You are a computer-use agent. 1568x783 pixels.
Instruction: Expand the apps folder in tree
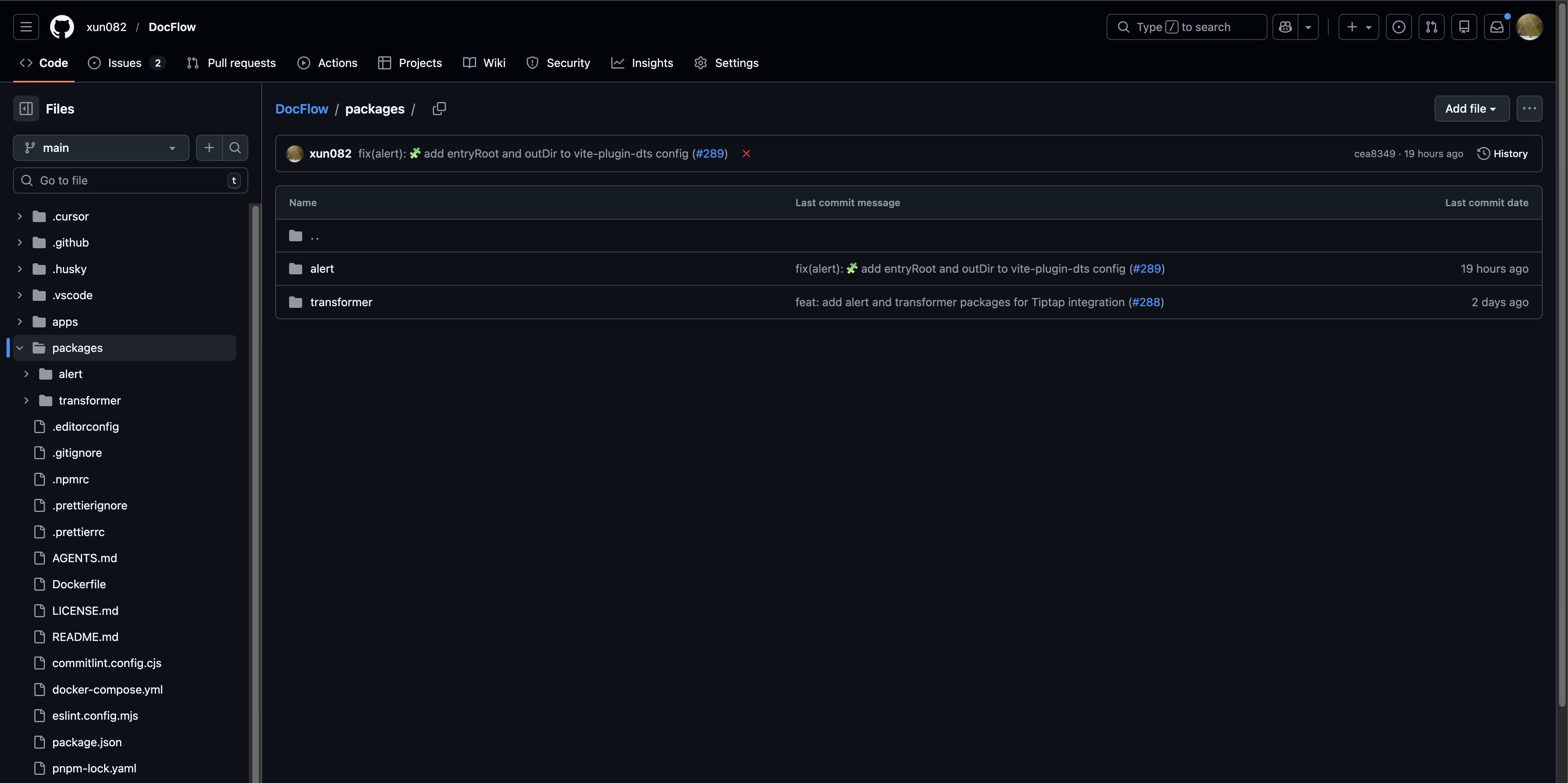20,322
